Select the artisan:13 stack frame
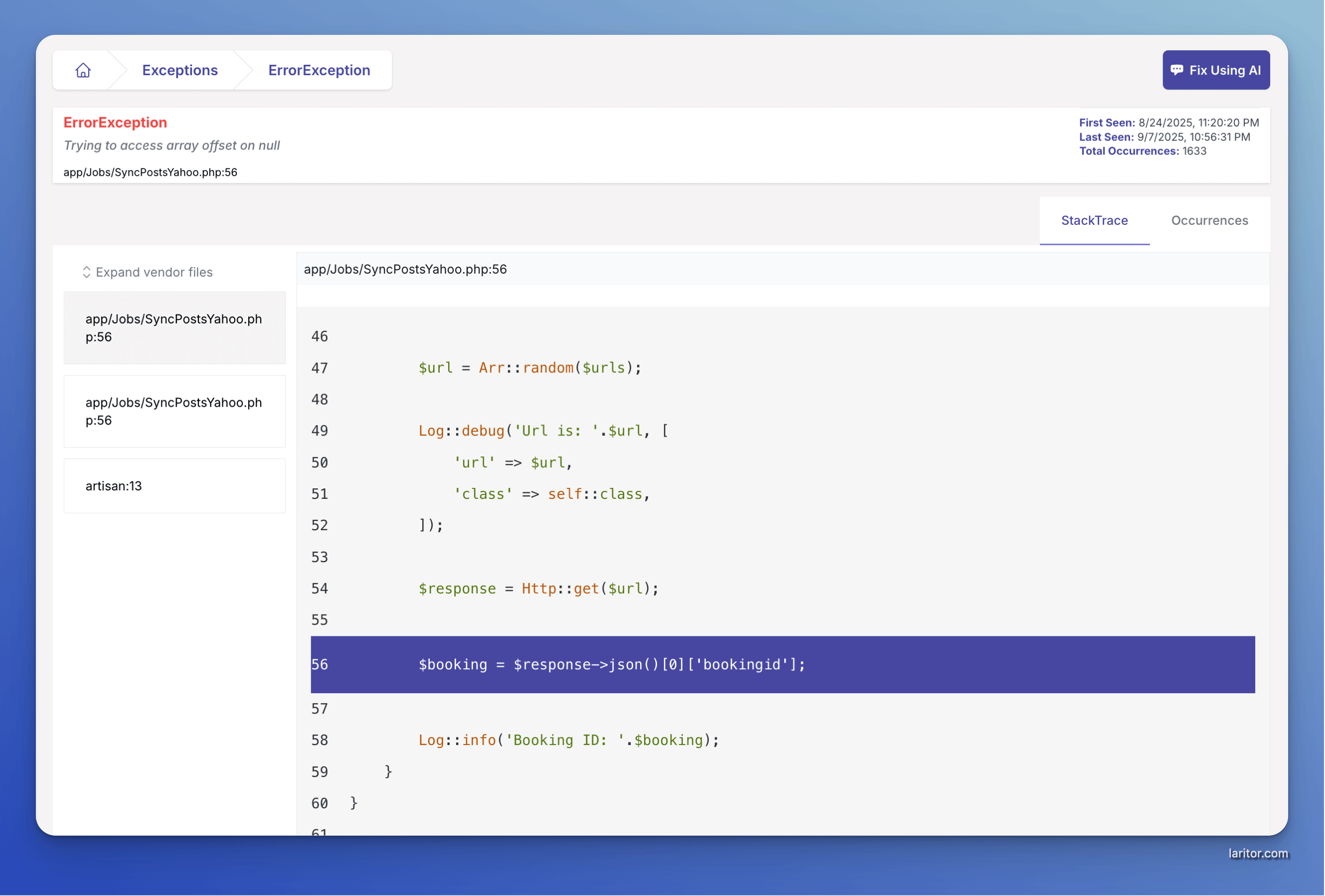The width and height of the screenshot is (1325, 896). coord(174,485)
